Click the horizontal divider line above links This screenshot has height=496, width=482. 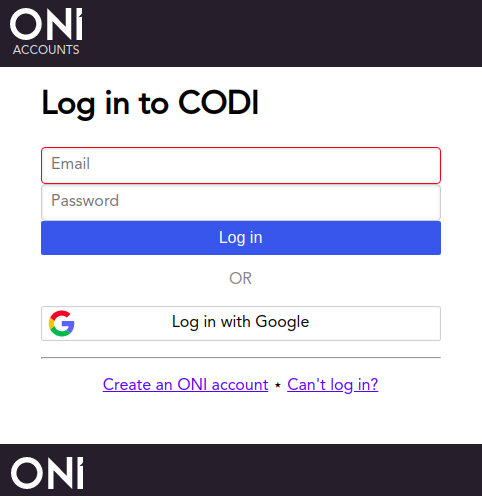click(x=241, y=357)
